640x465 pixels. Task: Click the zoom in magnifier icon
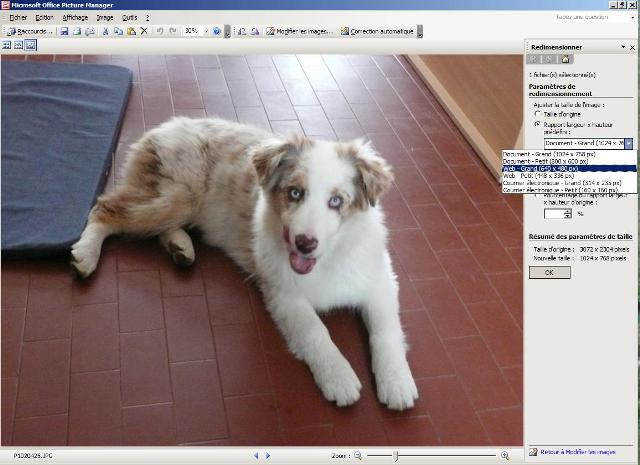tap(504, 456)
